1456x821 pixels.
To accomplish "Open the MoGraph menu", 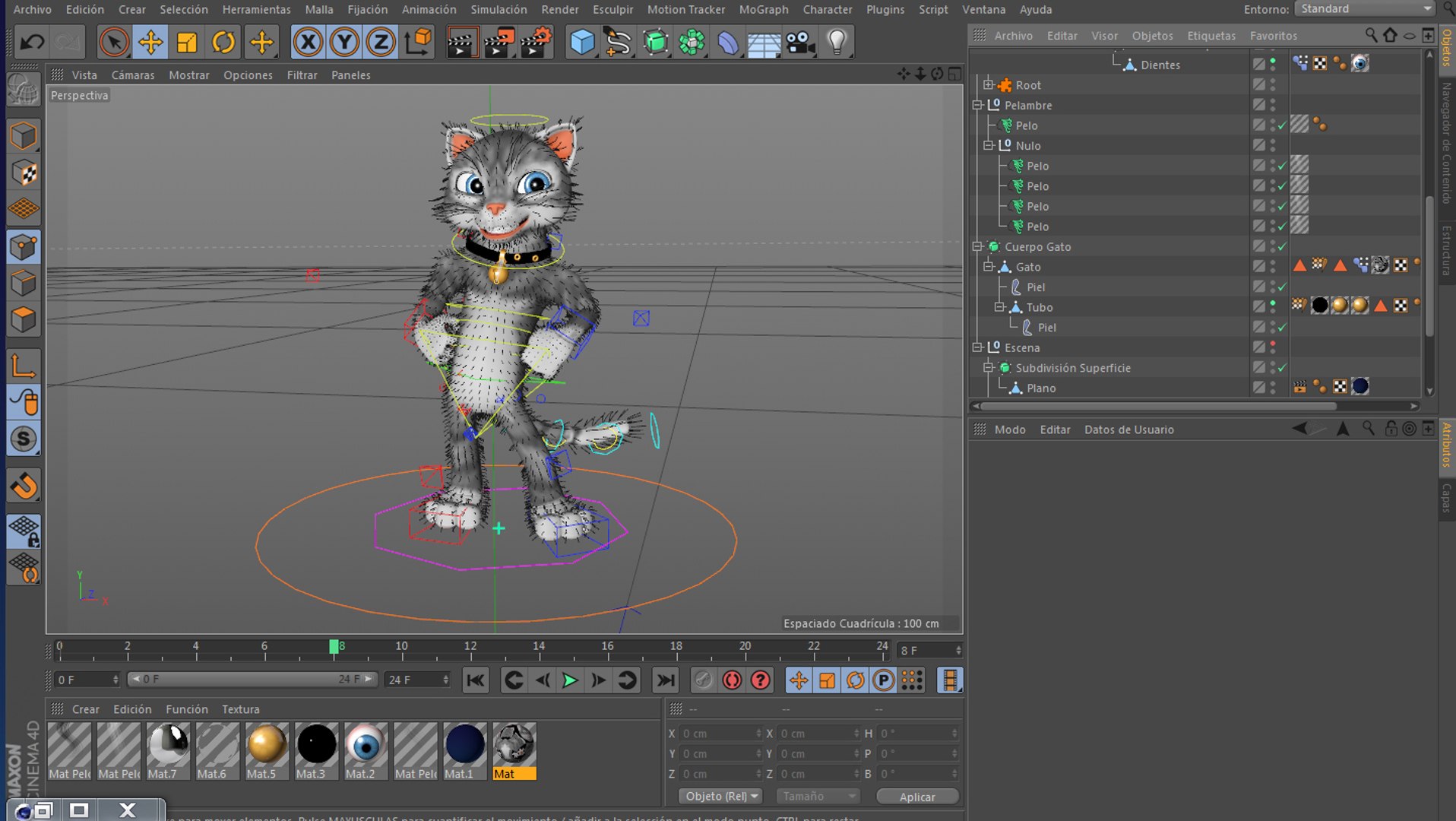I will point(764,9).
